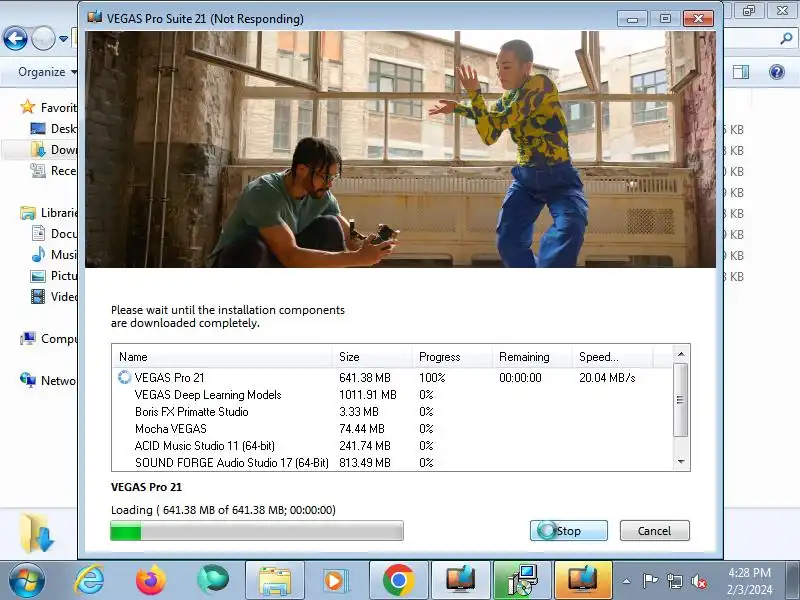Open the Windows Start menu
This screenshot has width=800, height=600.
pos(27,580)
